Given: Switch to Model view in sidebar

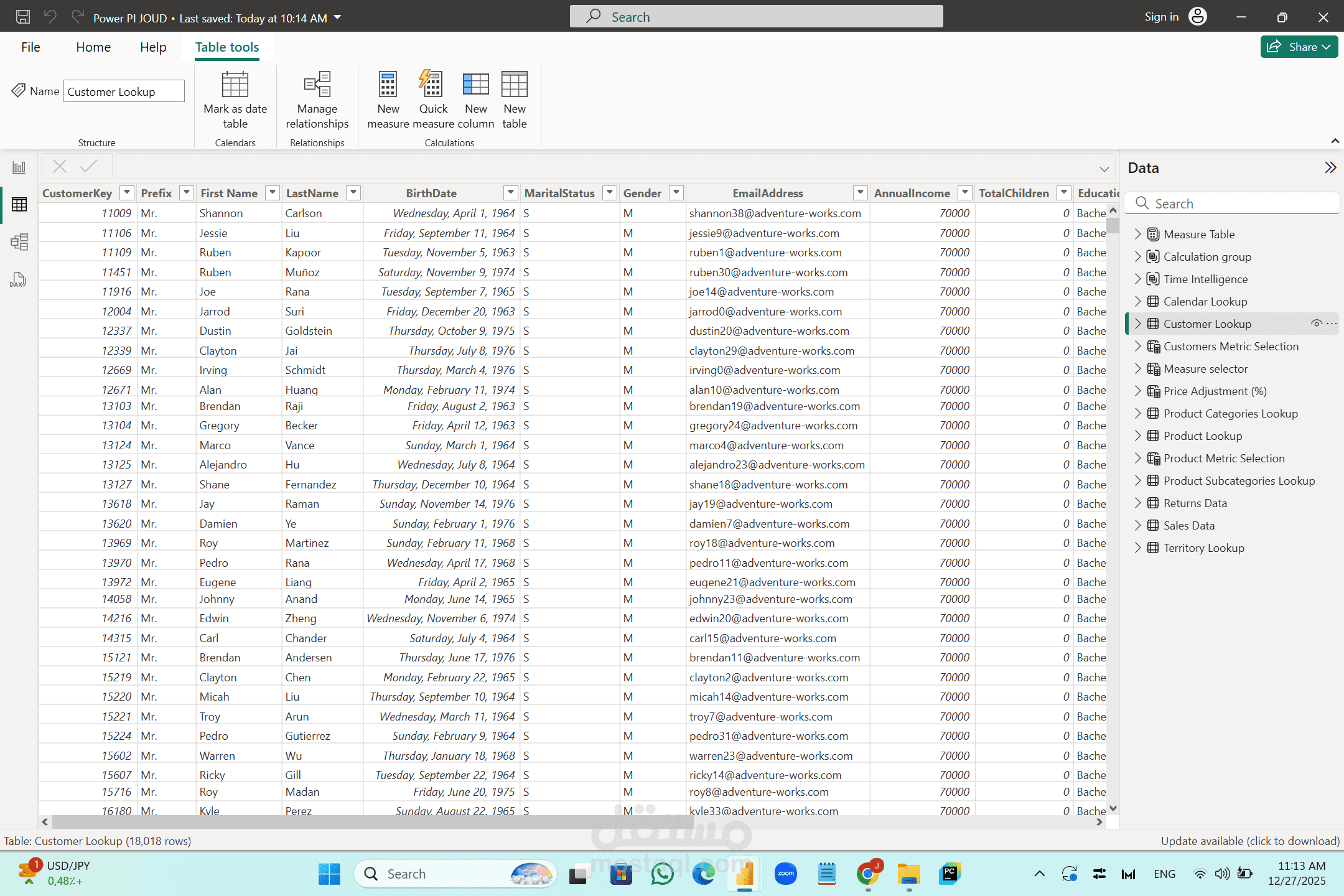Looking at the screenshot, I should [x=19, y=242].
